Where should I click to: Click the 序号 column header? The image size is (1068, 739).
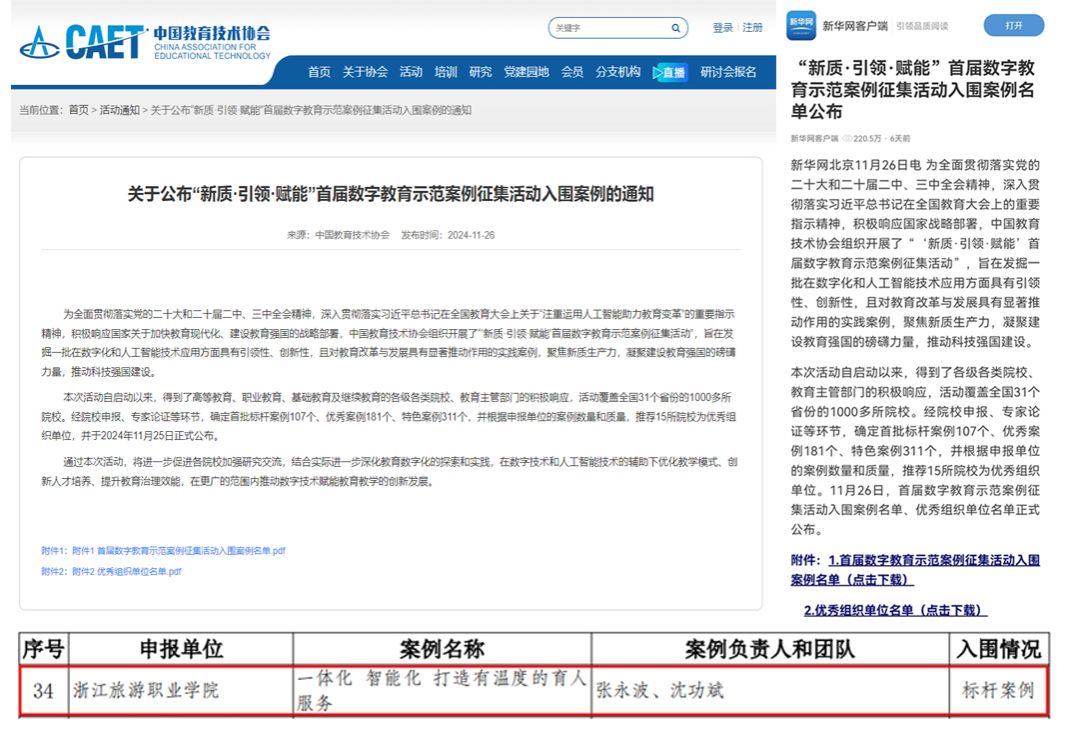[44, 648]
